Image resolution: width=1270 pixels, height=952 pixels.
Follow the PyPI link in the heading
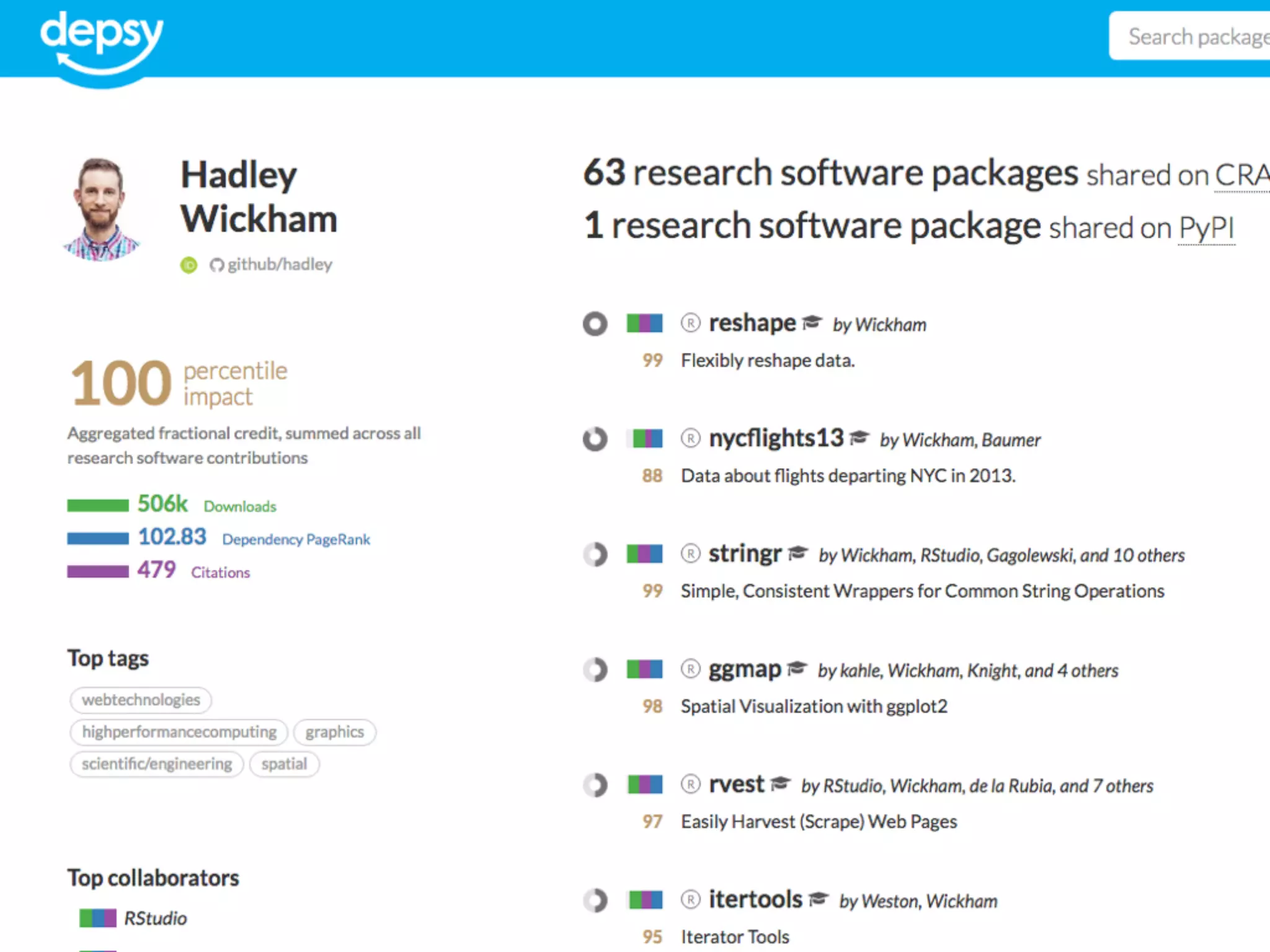[1206, 227]
